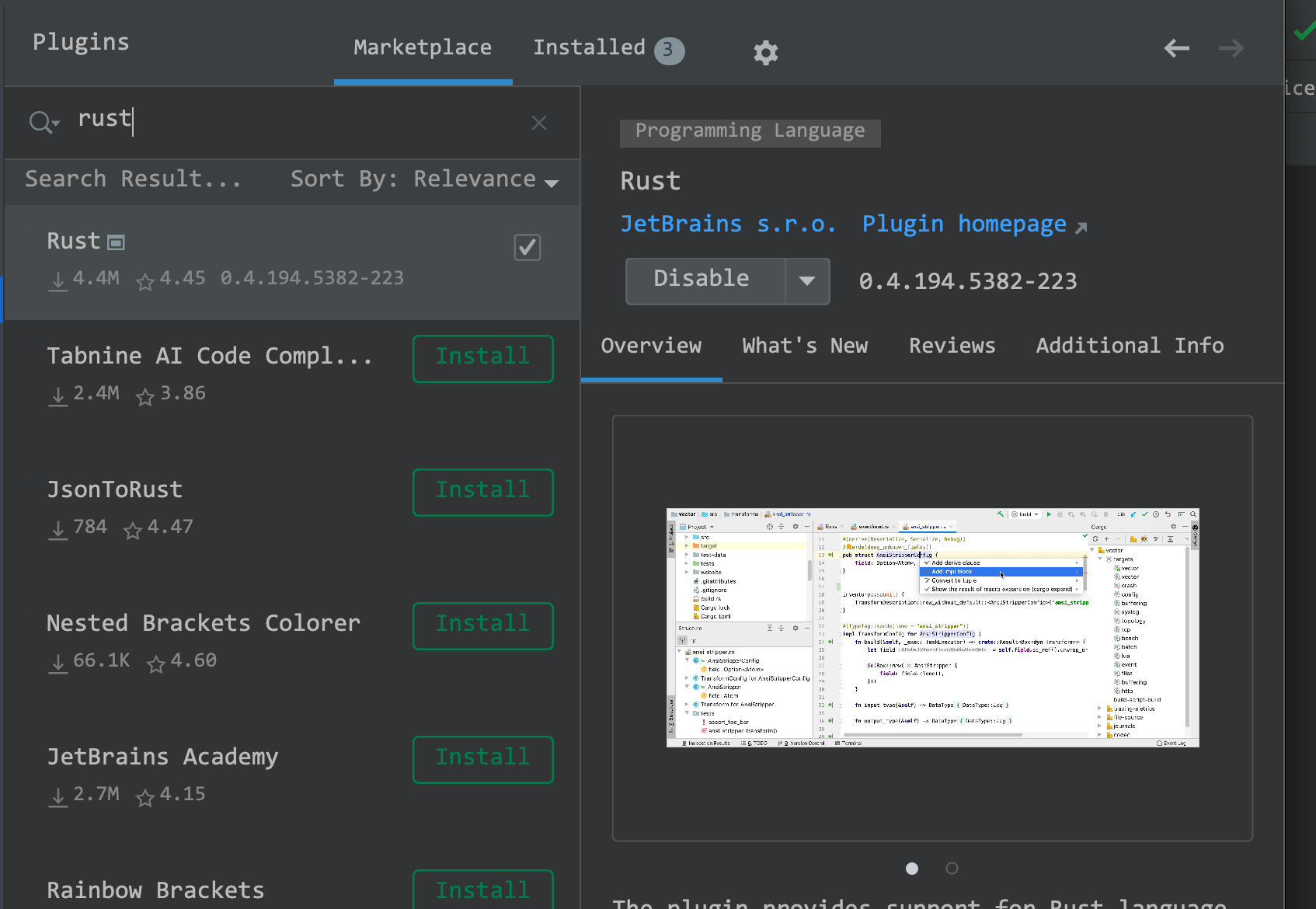Click the green checkmark icon at top right

tap(1304, 31)
